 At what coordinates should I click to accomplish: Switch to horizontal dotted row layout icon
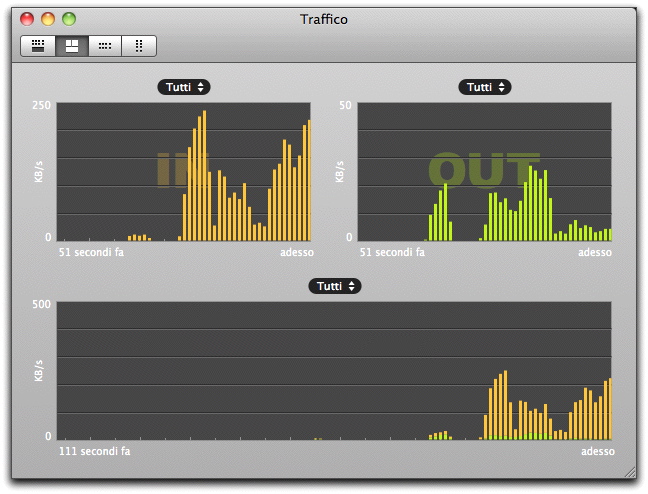105,45
